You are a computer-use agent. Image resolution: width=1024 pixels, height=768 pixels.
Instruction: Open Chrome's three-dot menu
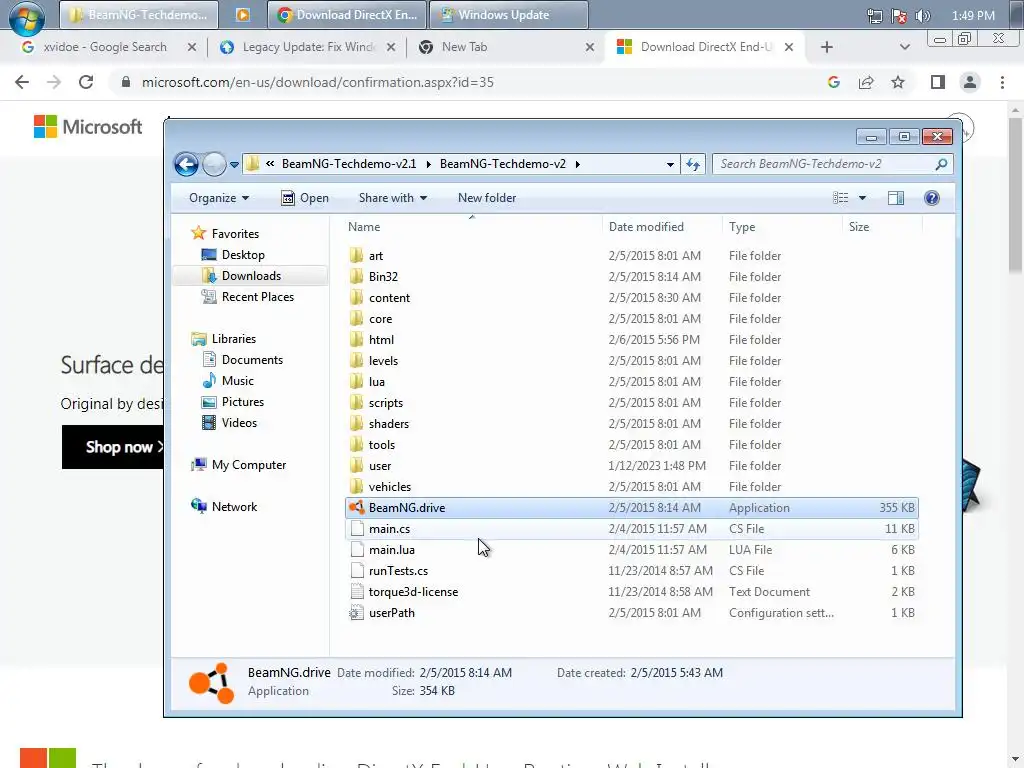coord(1002,82)
